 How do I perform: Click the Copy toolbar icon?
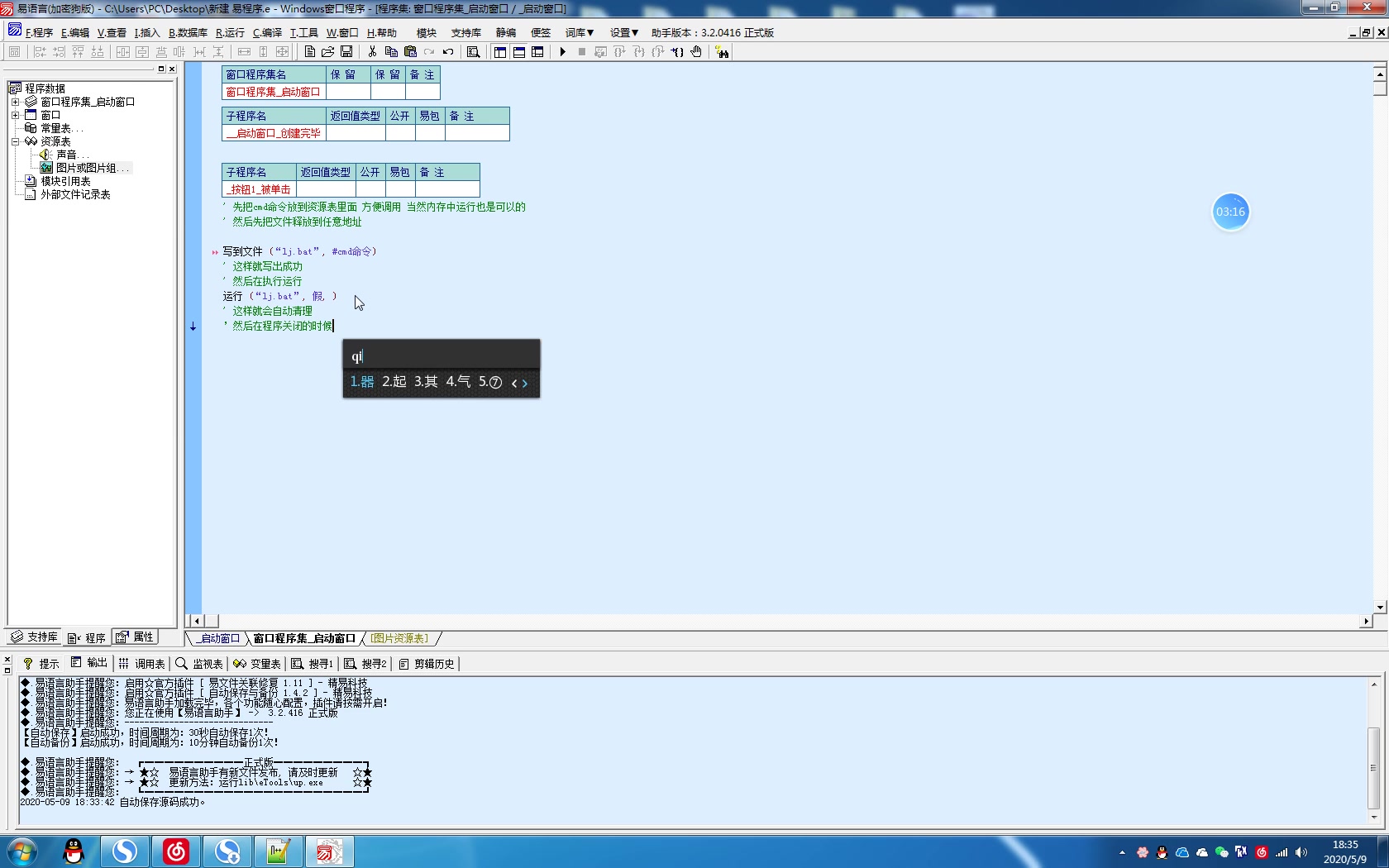[x=391, y=51]
